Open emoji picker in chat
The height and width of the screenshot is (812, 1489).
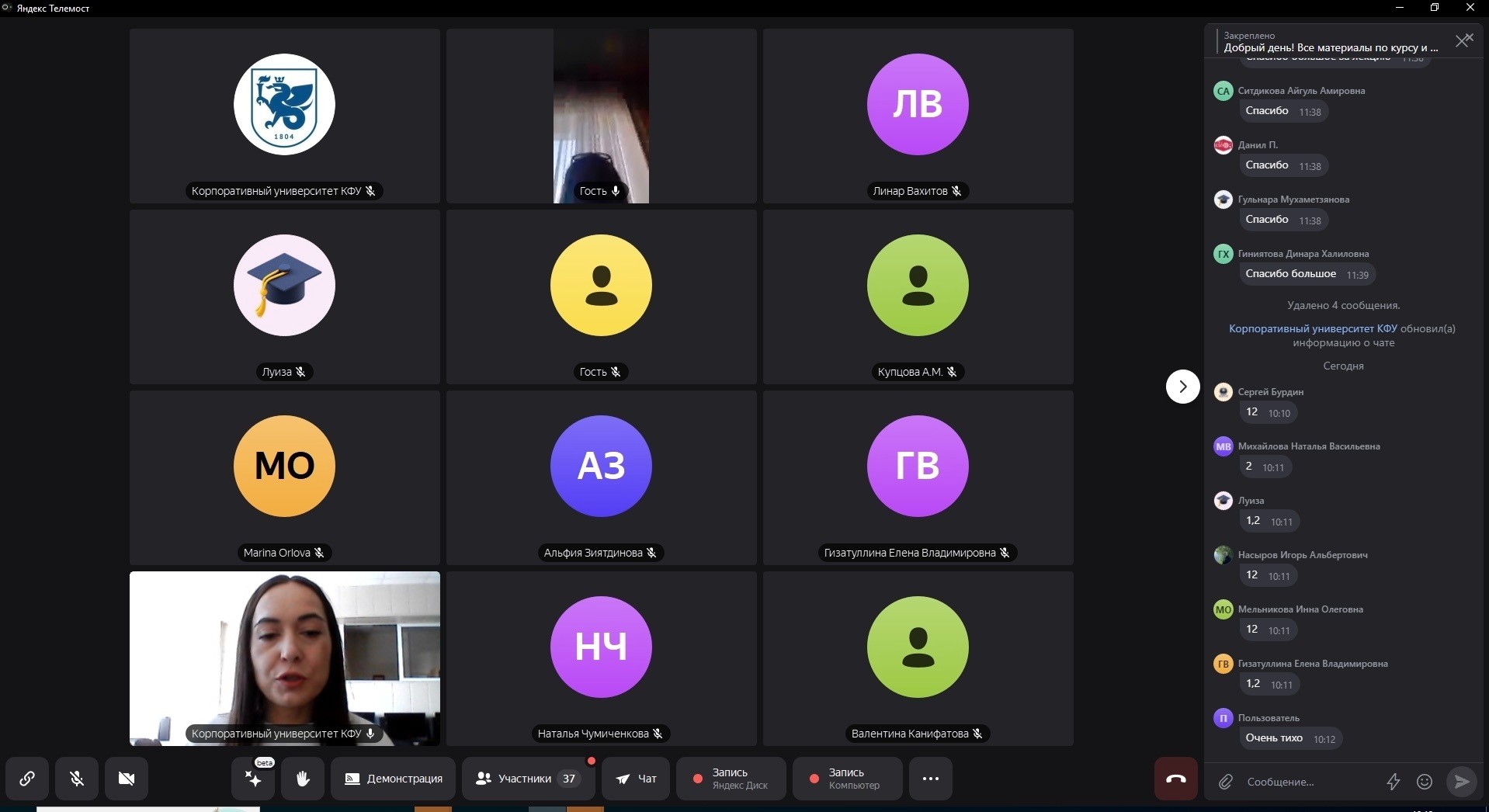[x=1425, y=782]
